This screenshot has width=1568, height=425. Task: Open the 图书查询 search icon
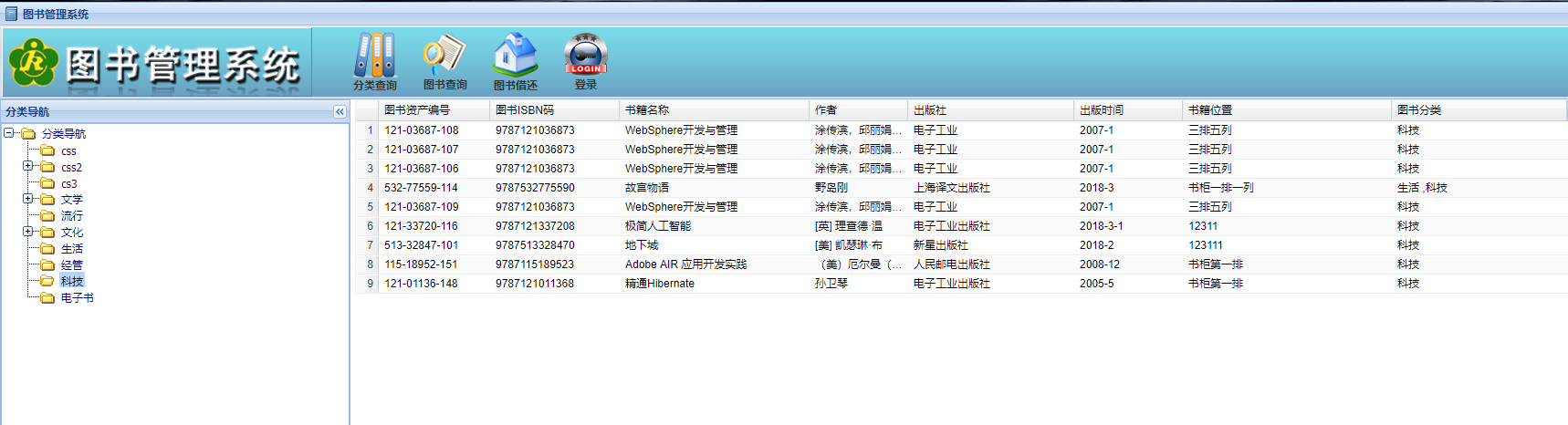point(444,55)
